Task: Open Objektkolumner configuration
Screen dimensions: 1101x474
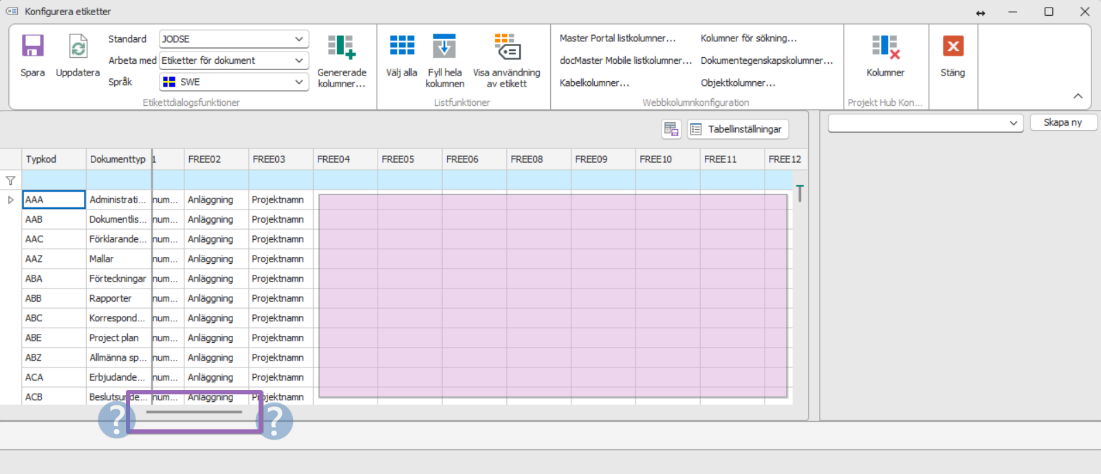Action: pyautogui.click(x=738, y=83)
